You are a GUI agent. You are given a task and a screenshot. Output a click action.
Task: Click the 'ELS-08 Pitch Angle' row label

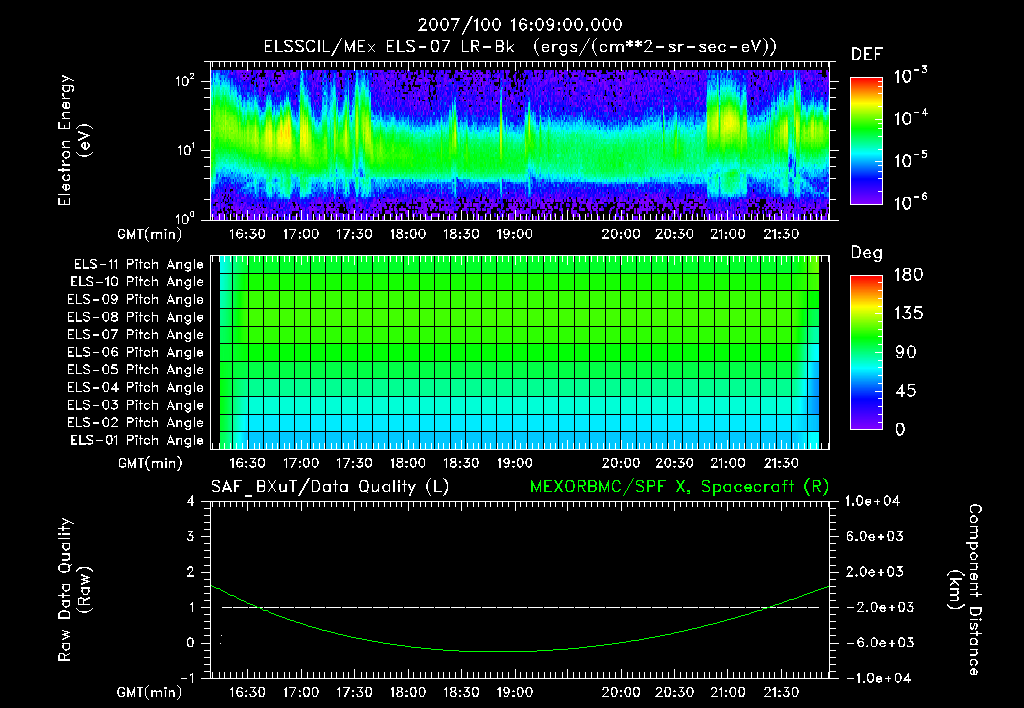(135, 317)
